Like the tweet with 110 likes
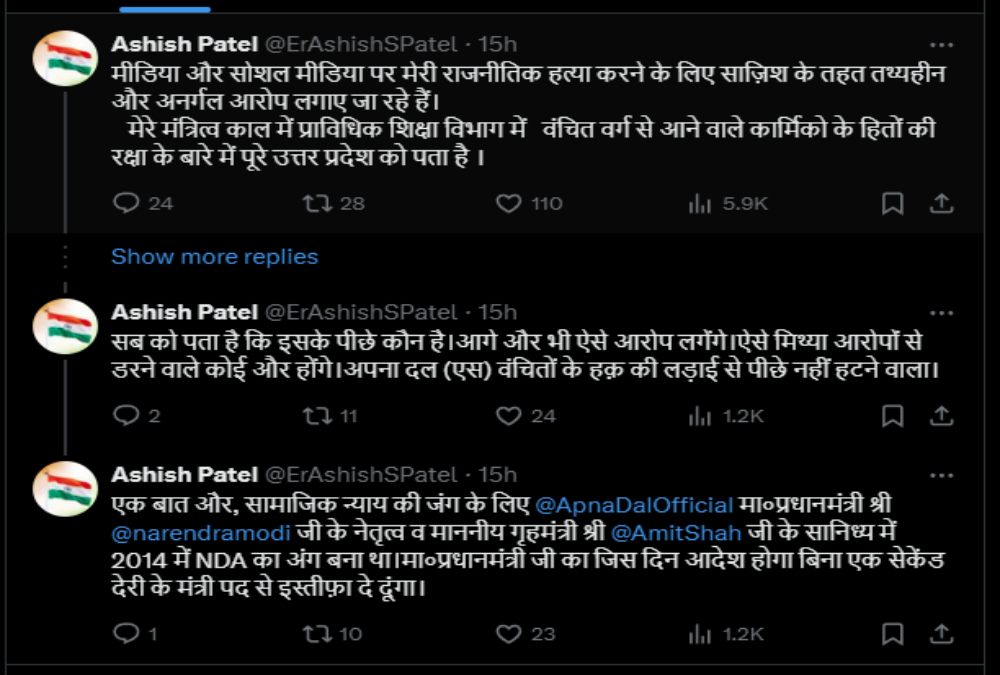The width and height of the screenshot is (1000, 675). pyautogui.click(x=509, y=203)
